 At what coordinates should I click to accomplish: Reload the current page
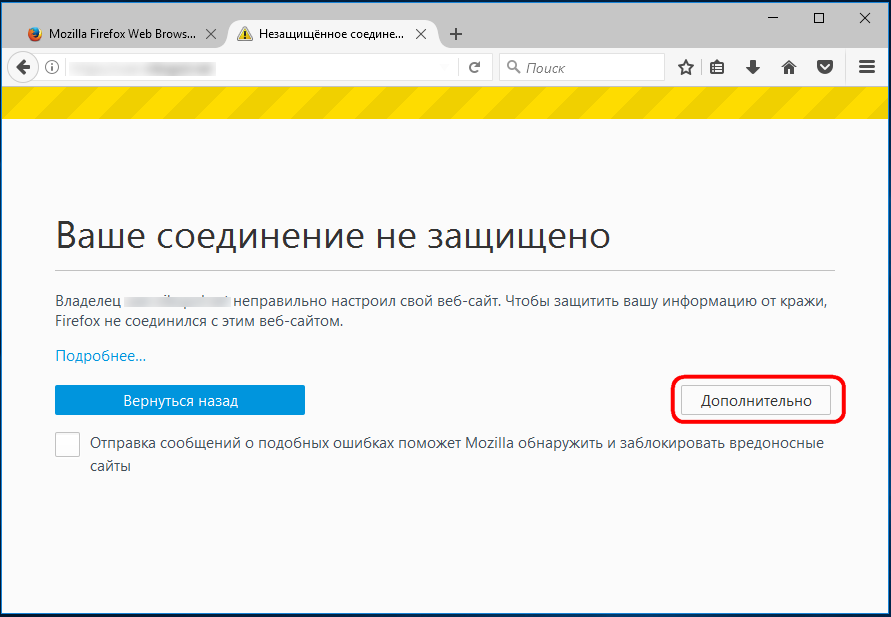coord(474,68)
